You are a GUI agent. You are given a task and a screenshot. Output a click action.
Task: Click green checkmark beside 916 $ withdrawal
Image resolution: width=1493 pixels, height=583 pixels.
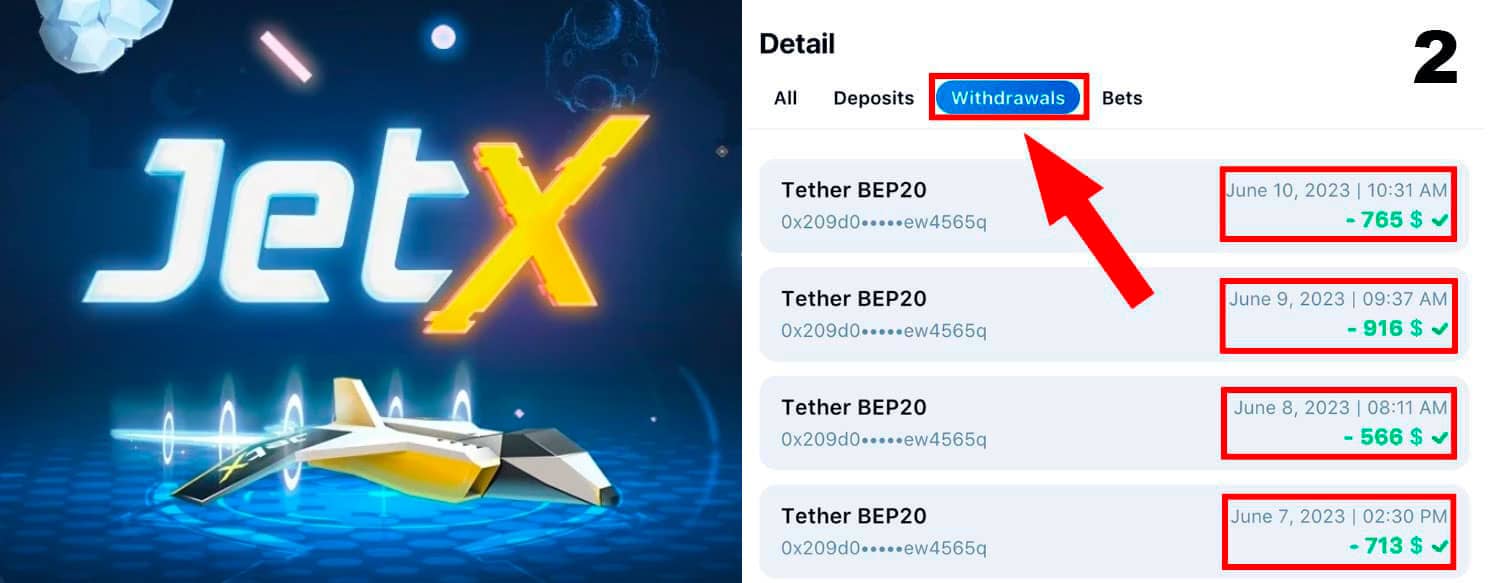1440,329
